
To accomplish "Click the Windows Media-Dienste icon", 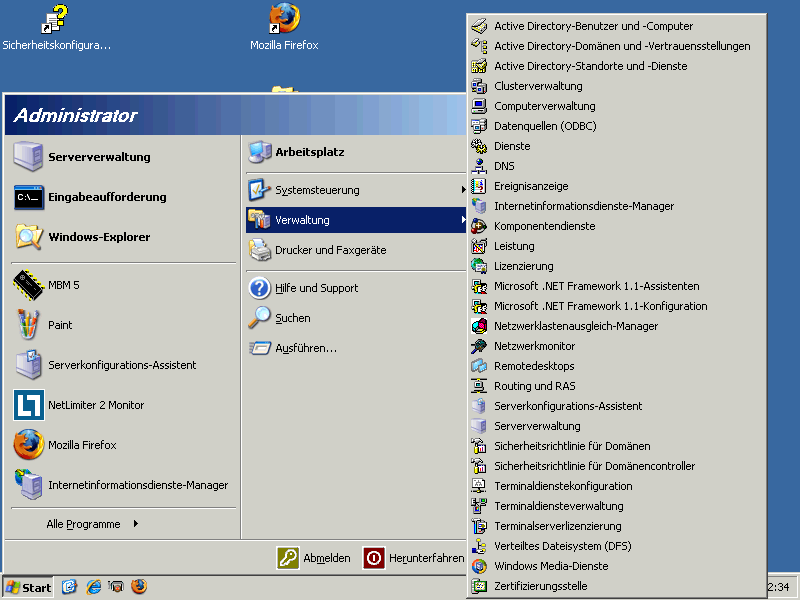I will tap(479, 566).
